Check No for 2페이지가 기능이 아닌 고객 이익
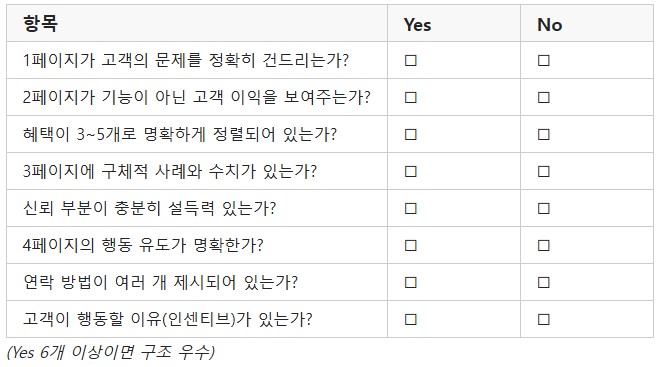The width and height of the screenshot is (664, 367). tap(544, 97)
